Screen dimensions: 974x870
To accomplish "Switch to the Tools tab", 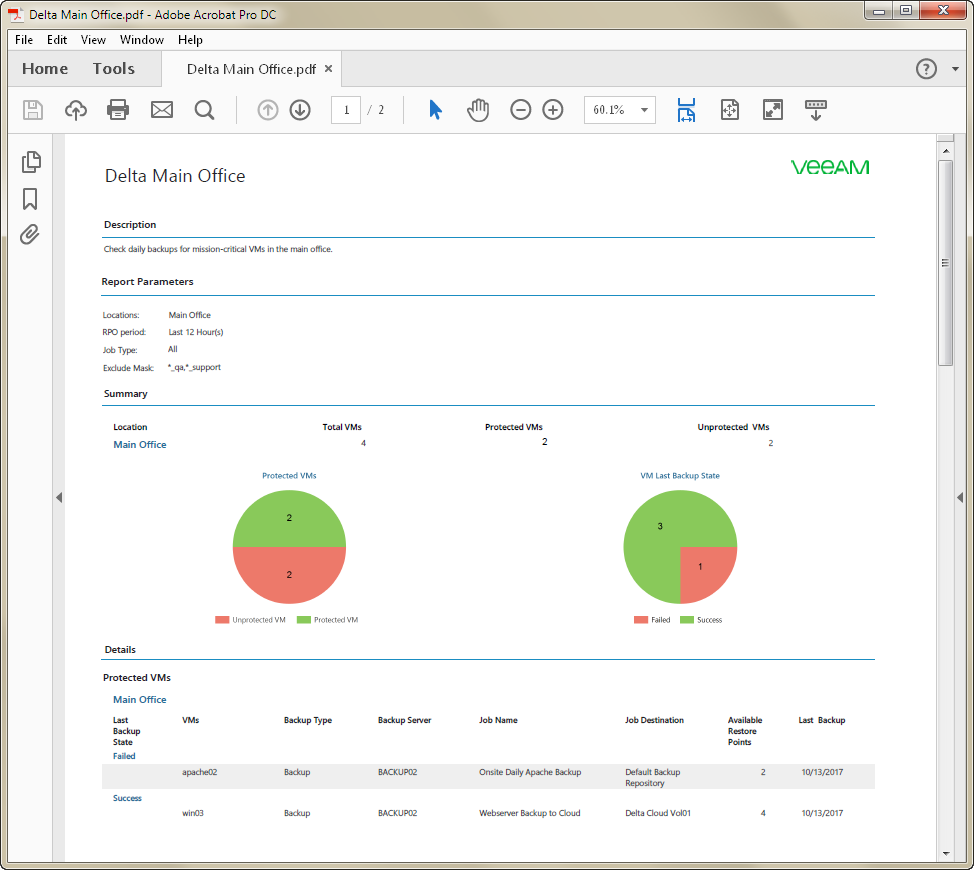I will click(x=114, y=69).
